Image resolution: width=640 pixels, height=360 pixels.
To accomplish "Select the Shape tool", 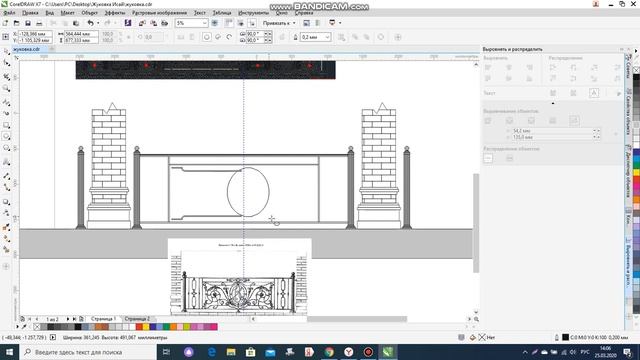I will point(6,63).
